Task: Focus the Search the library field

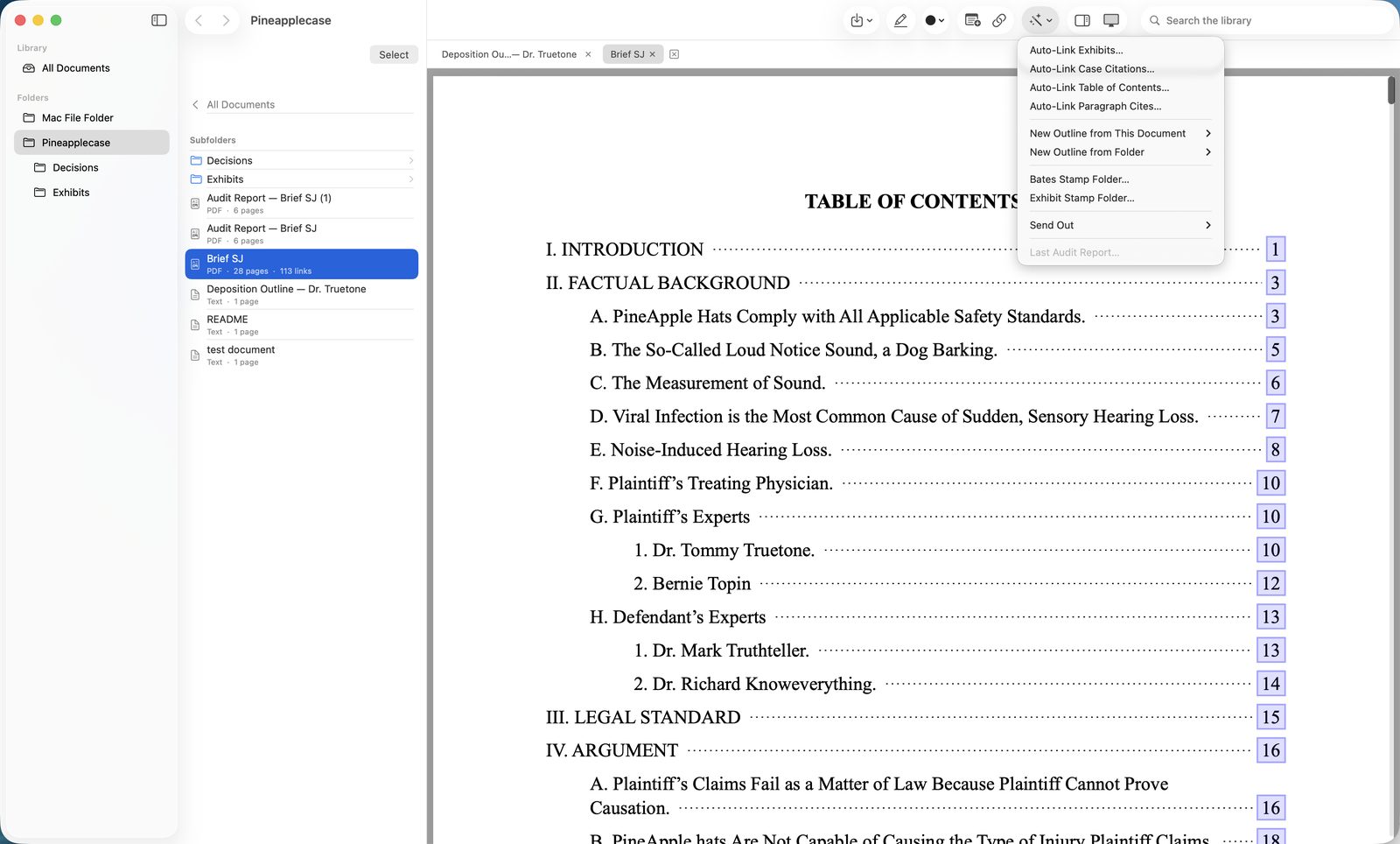Action: [x=1266, y=20]
